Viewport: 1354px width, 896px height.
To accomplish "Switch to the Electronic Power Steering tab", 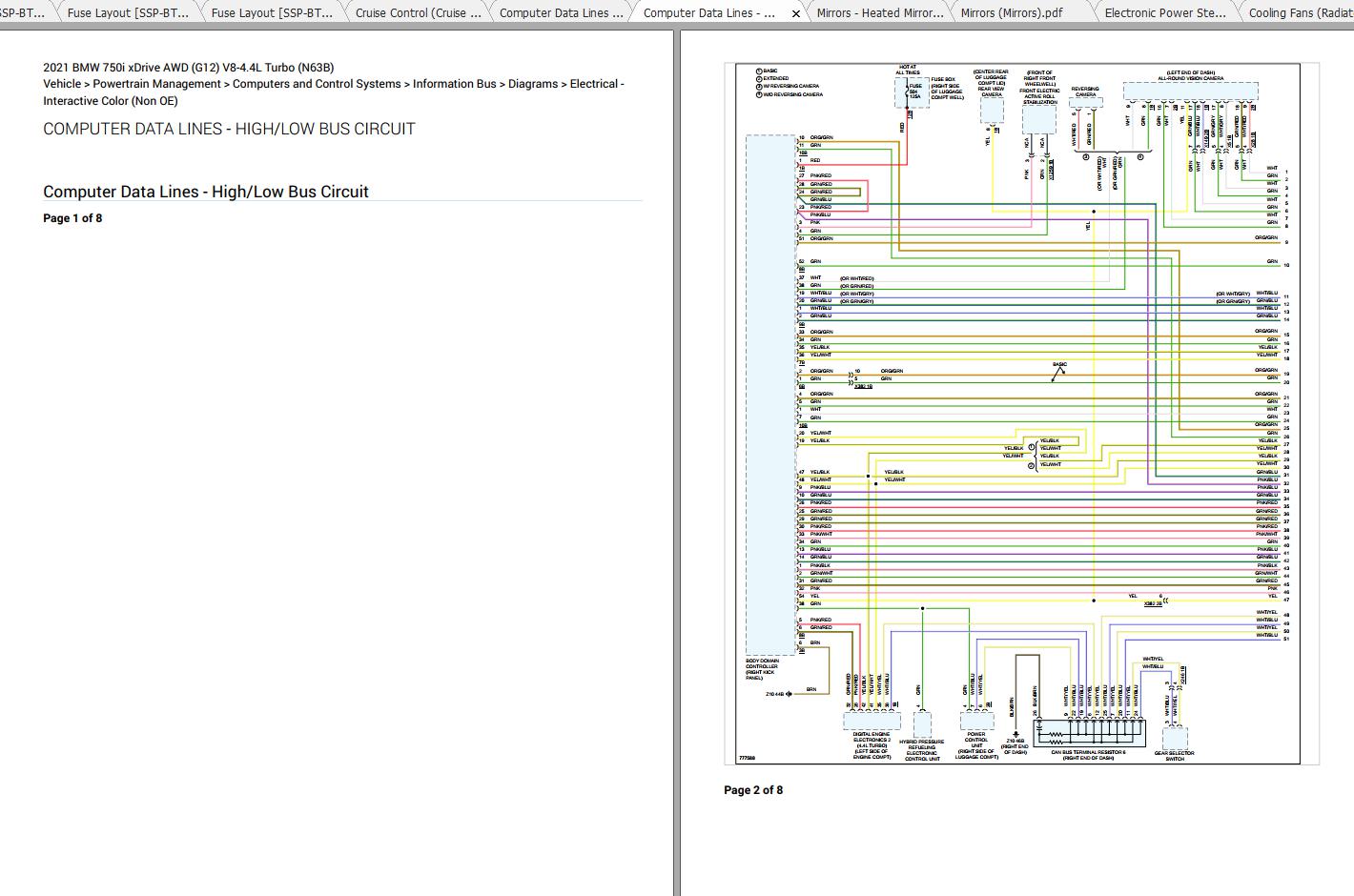I will coord(1164,13).
